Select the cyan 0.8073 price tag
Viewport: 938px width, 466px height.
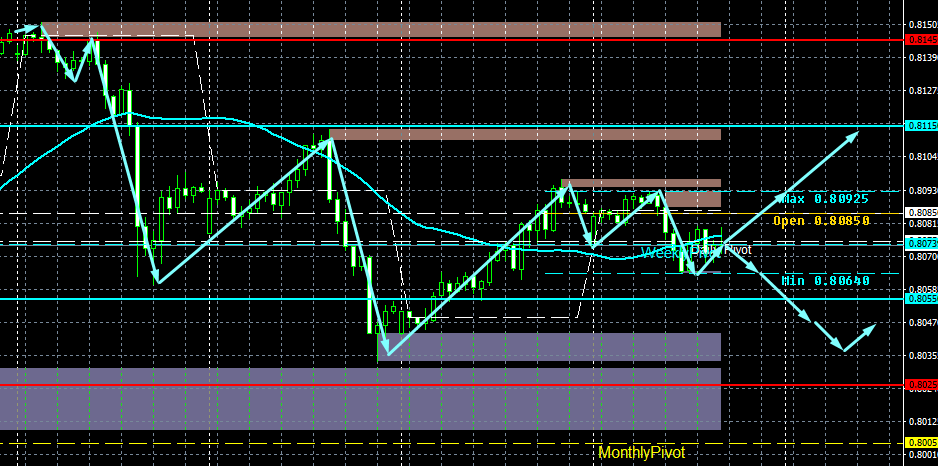922,244
